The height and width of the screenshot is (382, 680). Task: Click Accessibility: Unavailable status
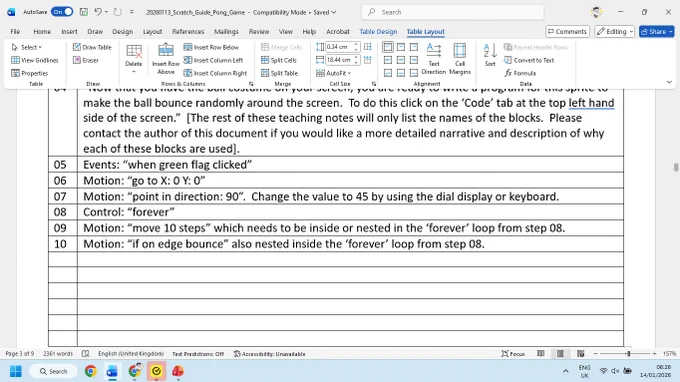click(269, 354)
